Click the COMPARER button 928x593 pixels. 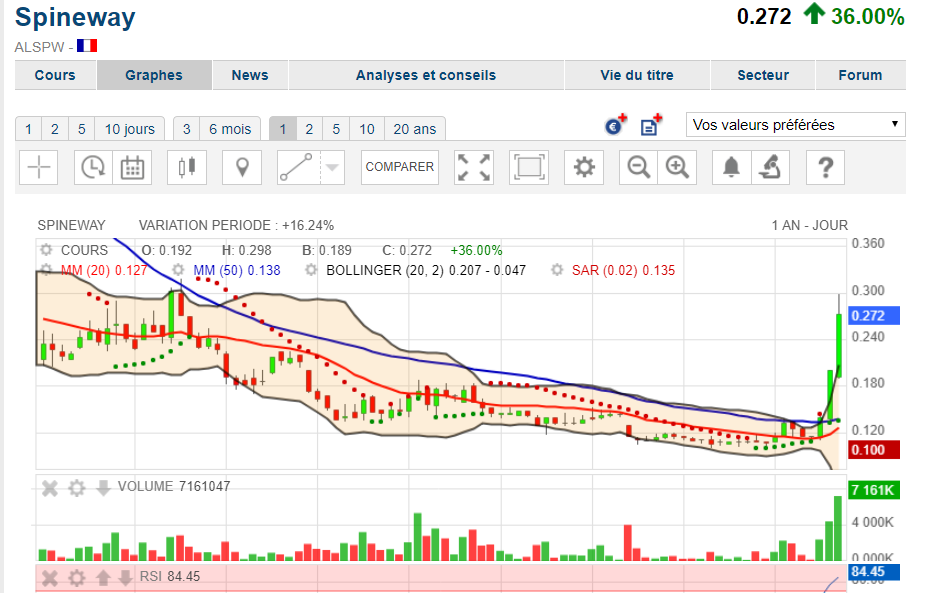pos(399,167)
